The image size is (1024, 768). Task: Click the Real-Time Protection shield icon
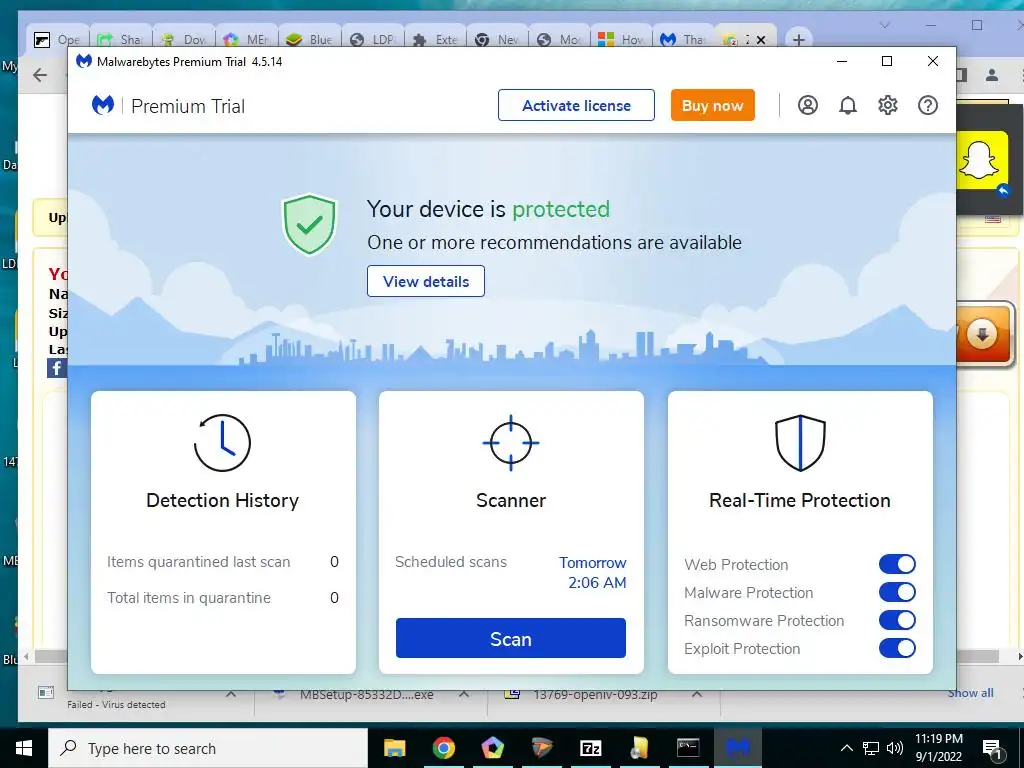tap(800, 443)
